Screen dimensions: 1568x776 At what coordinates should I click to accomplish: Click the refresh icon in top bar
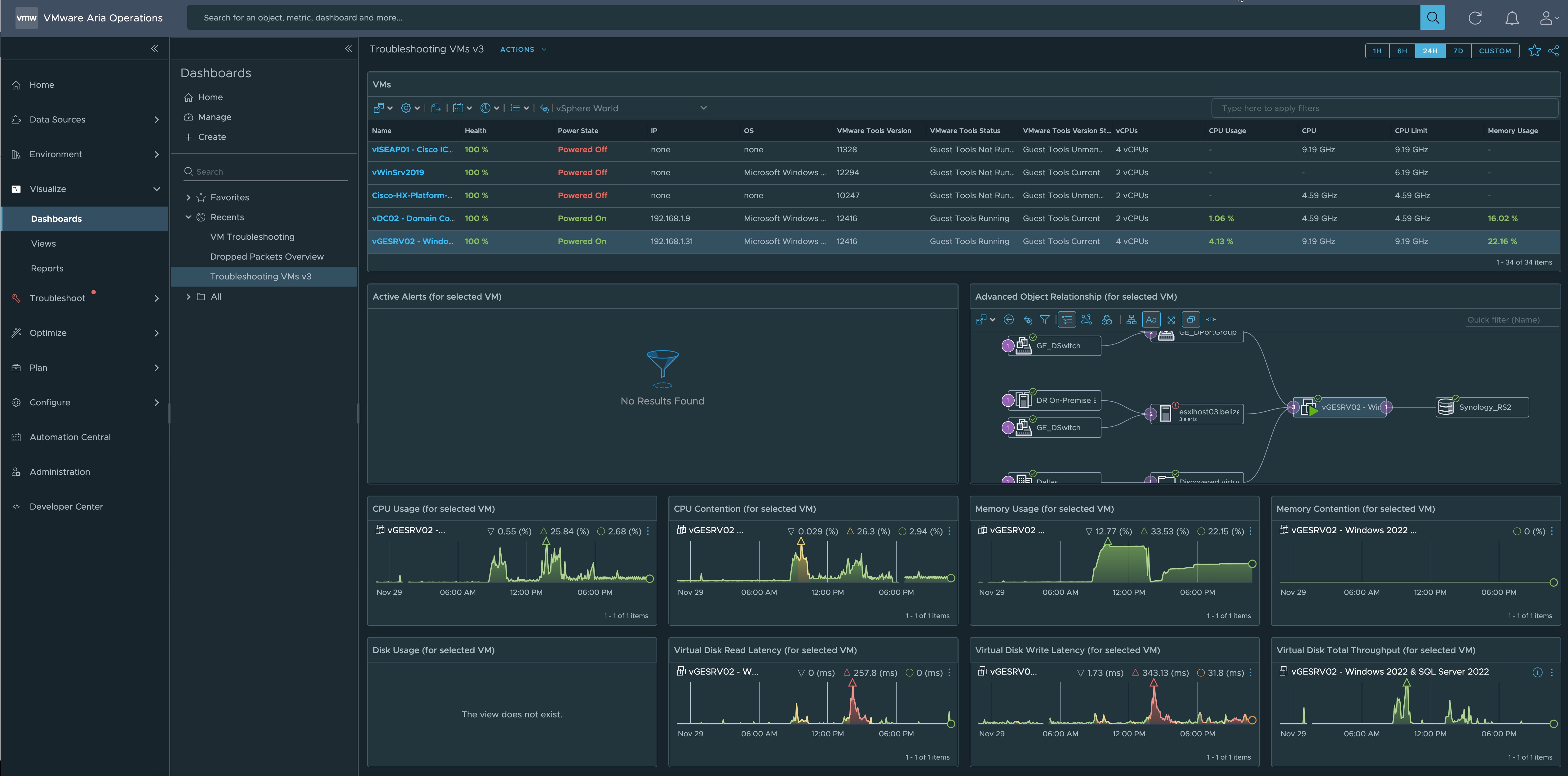coord(1475,18)
